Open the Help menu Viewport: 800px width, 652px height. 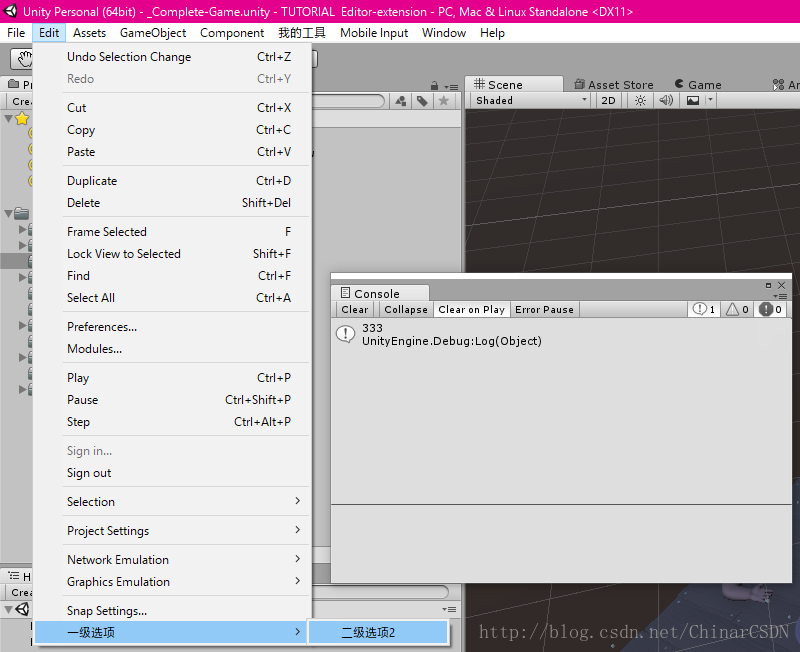tap(492, 33)
